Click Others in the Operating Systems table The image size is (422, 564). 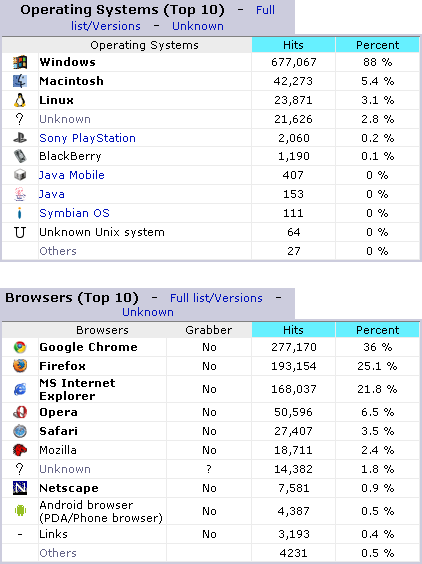(58, 251)
